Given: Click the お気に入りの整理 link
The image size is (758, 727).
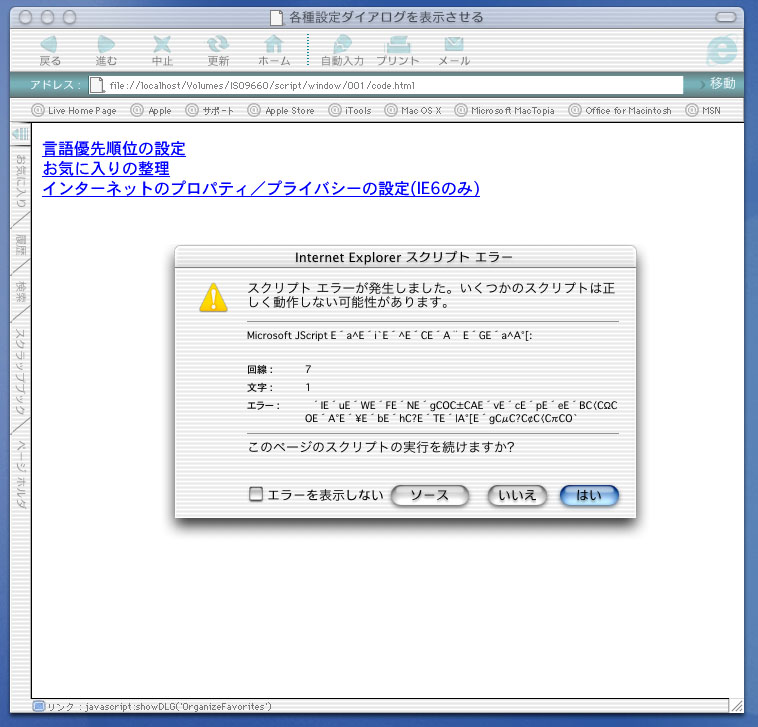Looking at the screenshot, I should pyautogui.click(x=106, y=168).
